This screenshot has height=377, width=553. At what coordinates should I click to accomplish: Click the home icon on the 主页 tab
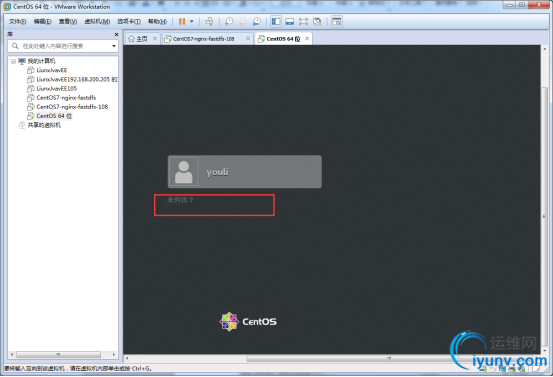click(132, 39)
